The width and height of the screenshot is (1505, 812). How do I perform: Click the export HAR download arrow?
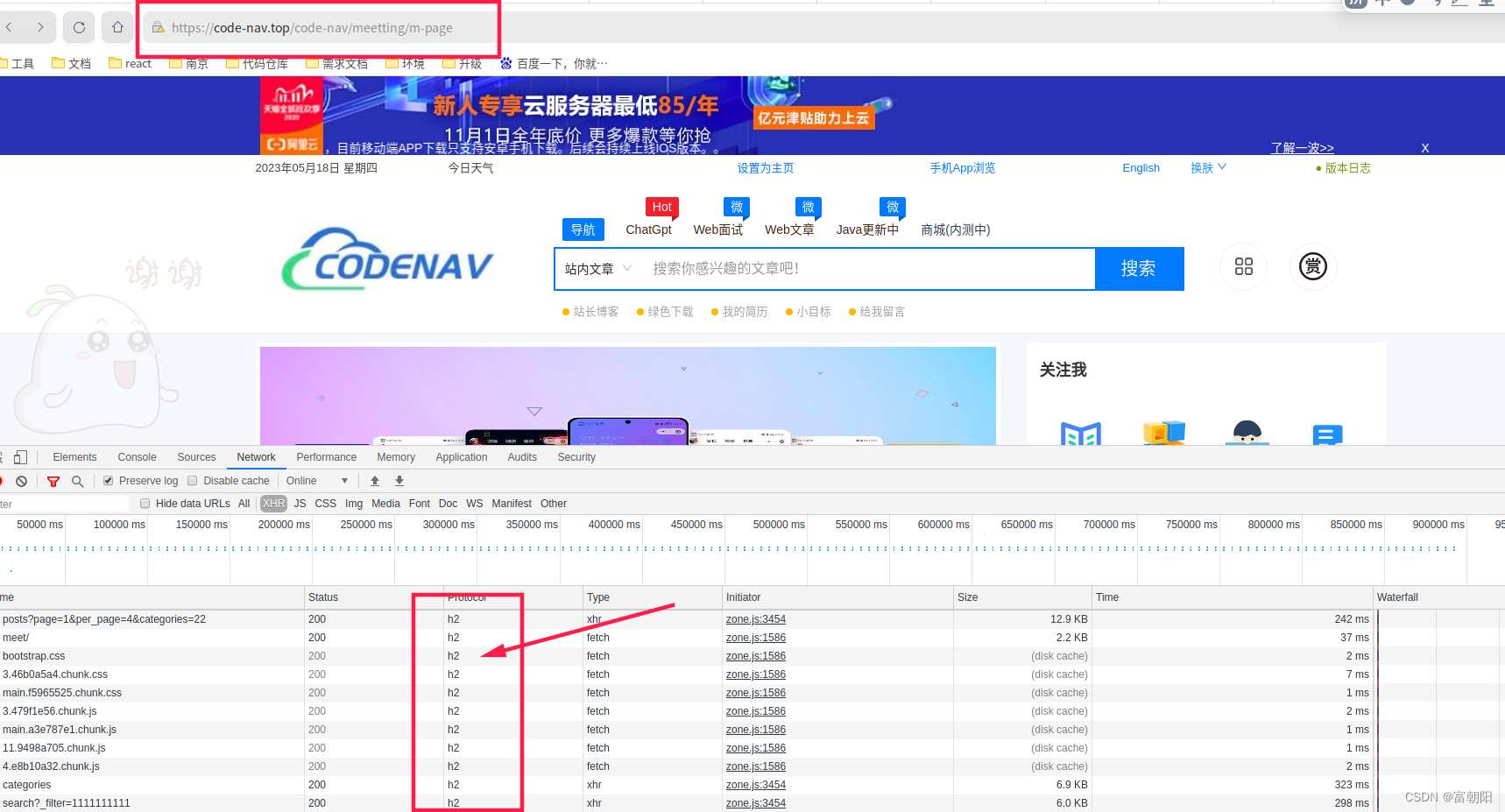[x=399, y=481]
